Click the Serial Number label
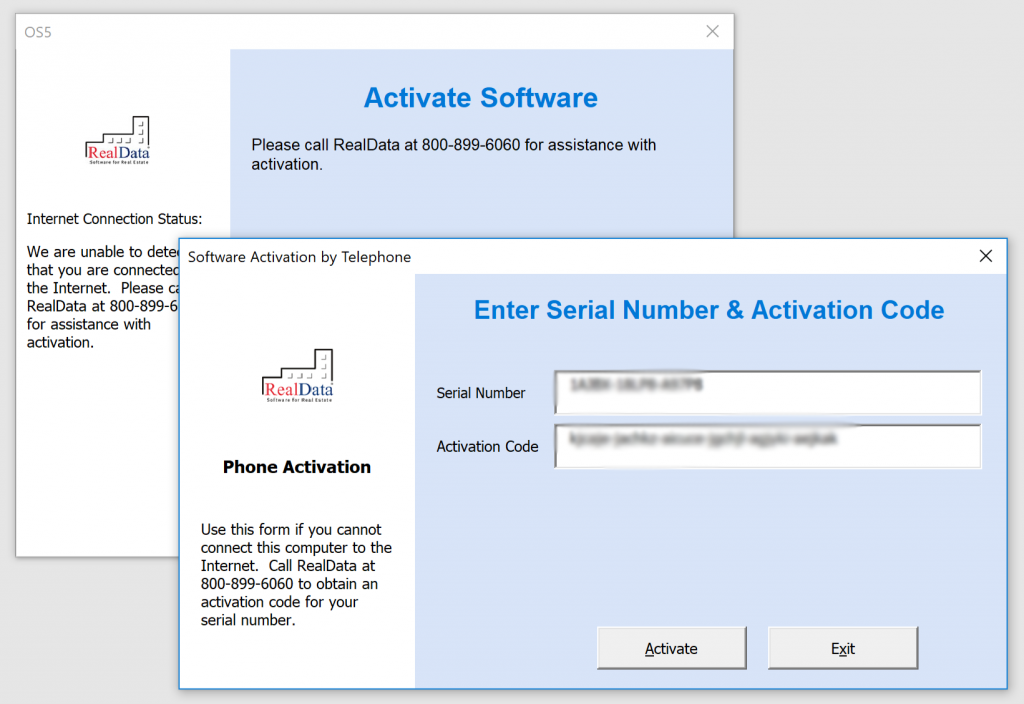The width and height of the screenshot is (1024, 704). [481, 393]
